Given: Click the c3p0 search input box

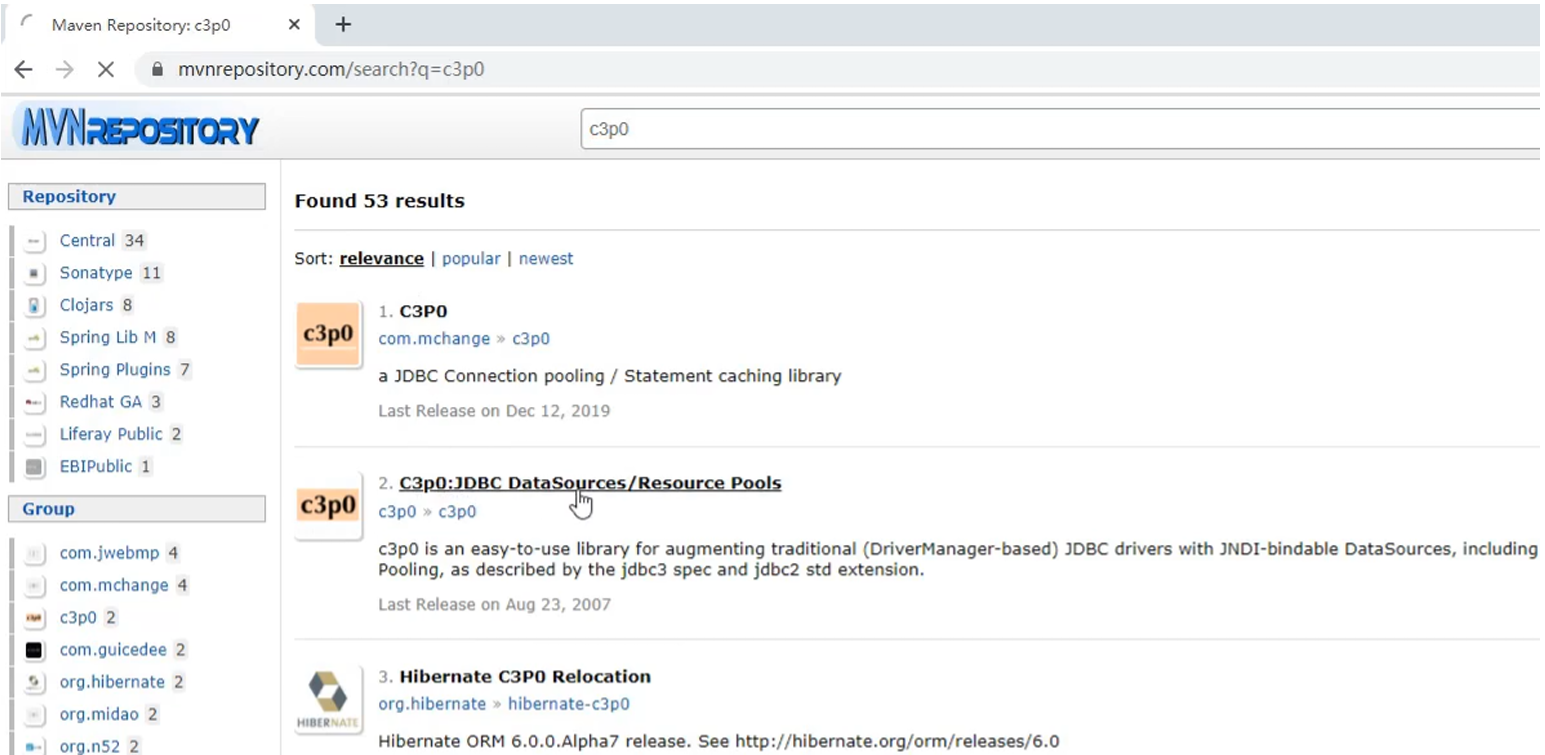Looking at the screenshot, I should click(1062, 129).
